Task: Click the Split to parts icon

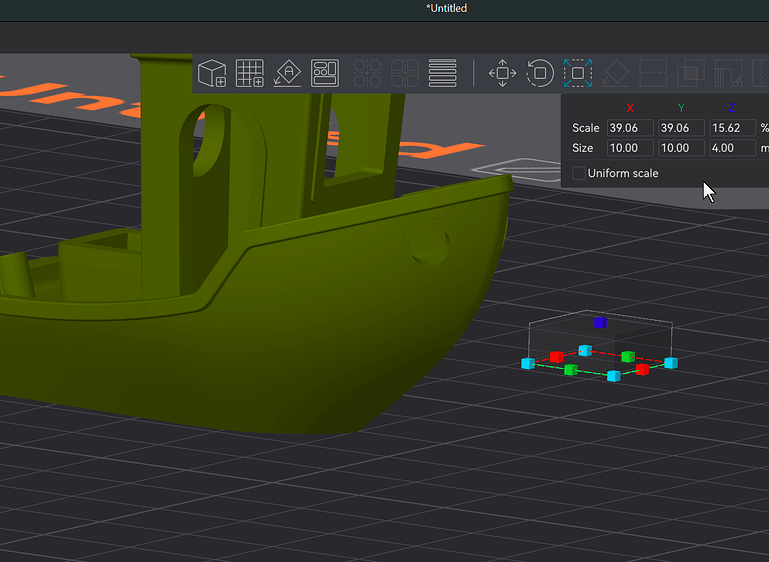Action: 405,73
